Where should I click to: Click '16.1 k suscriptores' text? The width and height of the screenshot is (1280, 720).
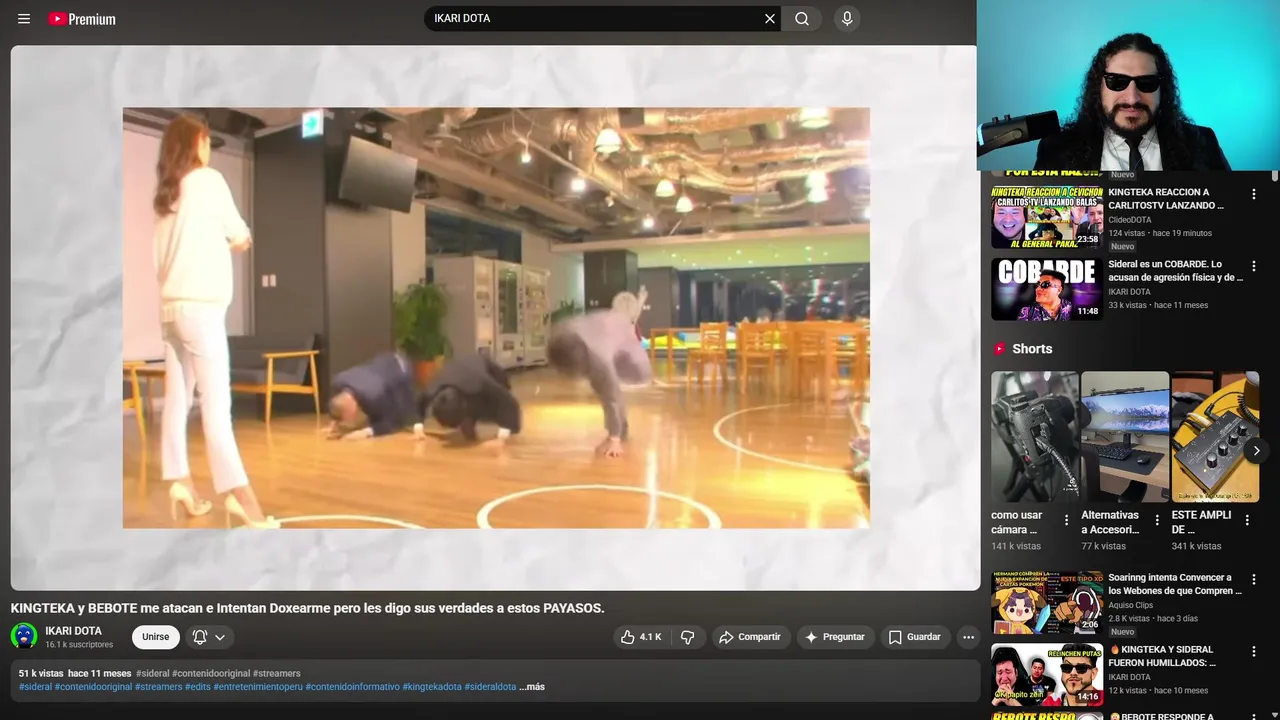coord(79,645)
